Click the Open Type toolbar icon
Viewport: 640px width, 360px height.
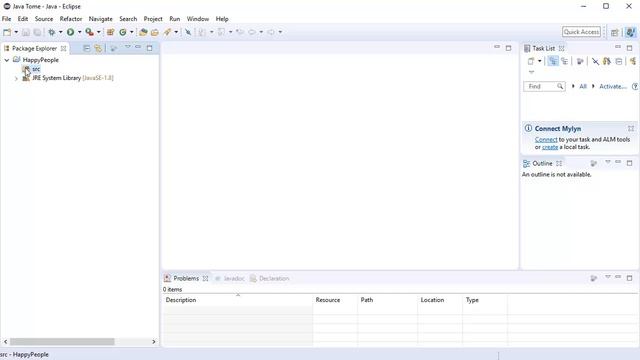point(143,32)
